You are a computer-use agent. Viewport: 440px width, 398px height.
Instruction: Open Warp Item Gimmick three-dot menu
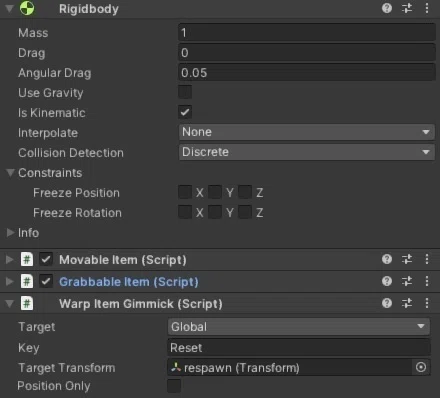click(427, 303)
